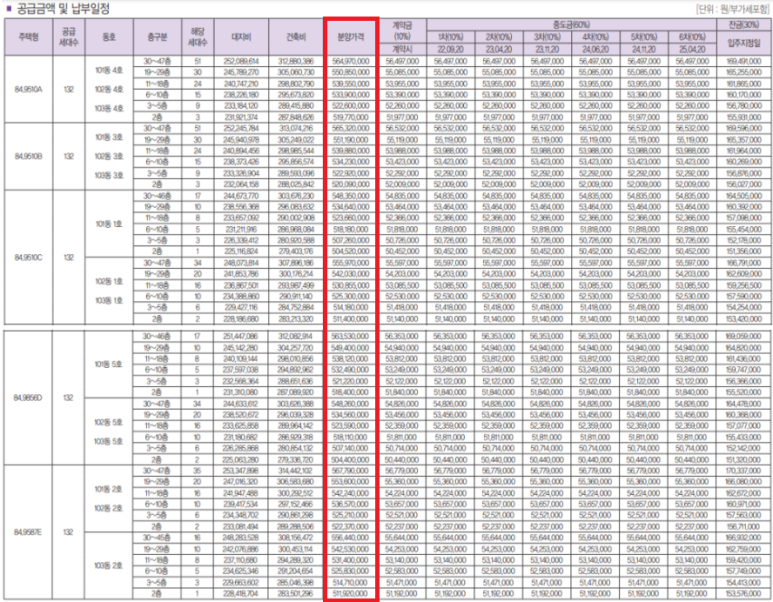Click land cost '253,347,898'
Viewport: 773px width, 602px height.
tap(241, 471)
